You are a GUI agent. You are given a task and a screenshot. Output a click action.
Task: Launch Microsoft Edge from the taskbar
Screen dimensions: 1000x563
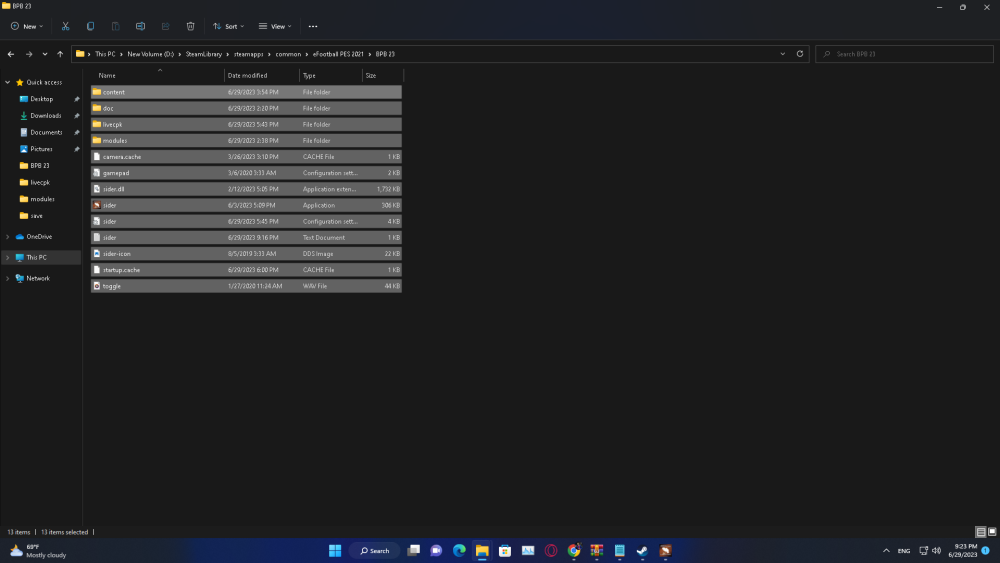(459, 550)
